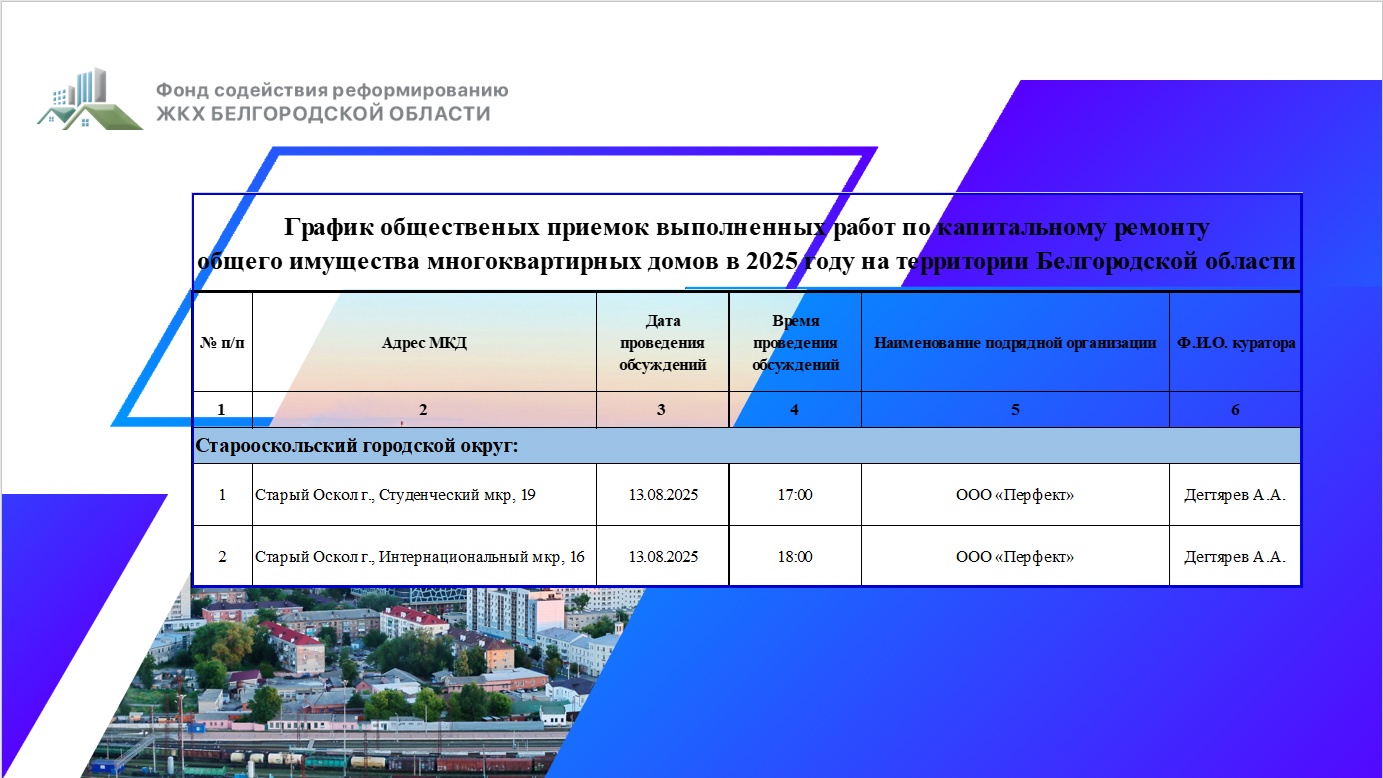Screen dimensions: 1383x778
Task: Click "ООО «Перфект»" in the 18:00 row
Action: [1015, 556]
